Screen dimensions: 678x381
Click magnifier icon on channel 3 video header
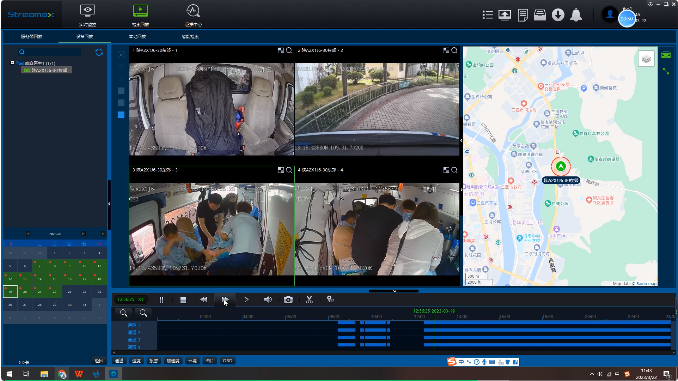tap(289, 170)
